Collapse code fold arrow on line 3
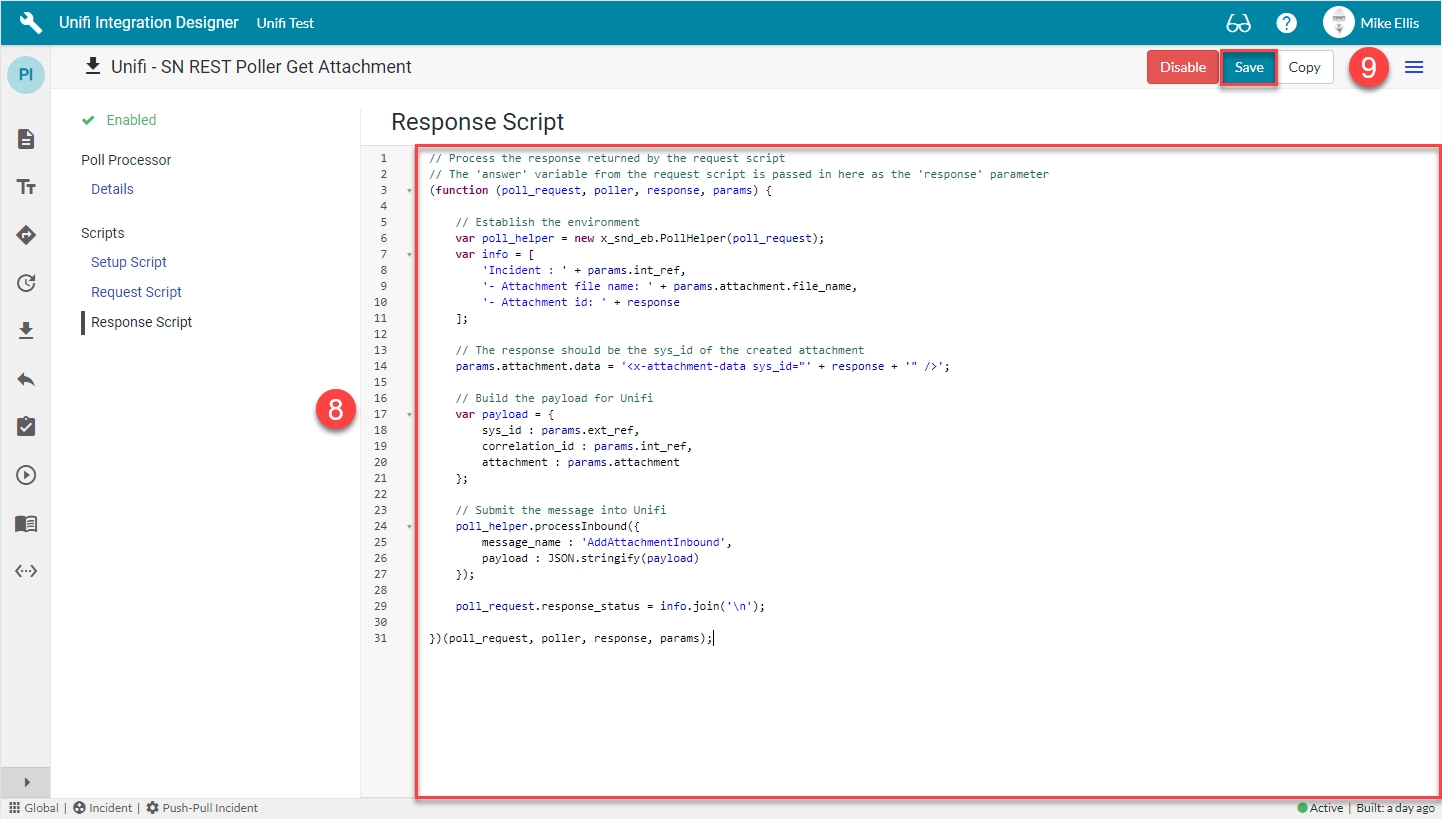Screen dimensions: 1442x819 tap(409, 190)
